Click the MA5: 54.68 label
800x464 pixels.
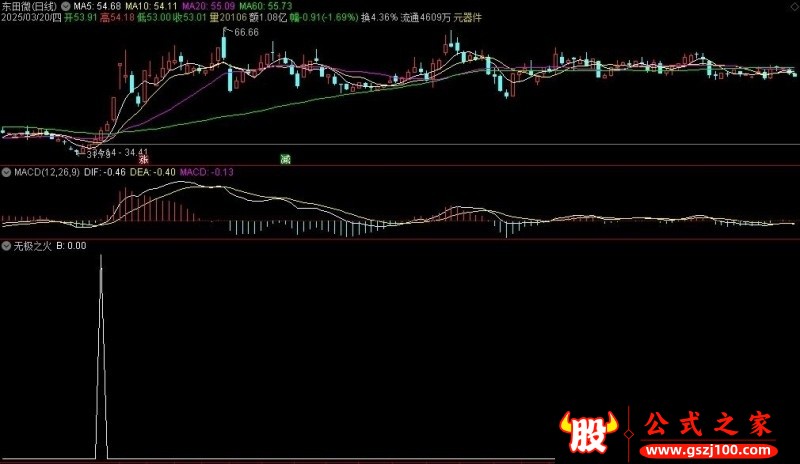pyautogui.click(x=97, y=7)
